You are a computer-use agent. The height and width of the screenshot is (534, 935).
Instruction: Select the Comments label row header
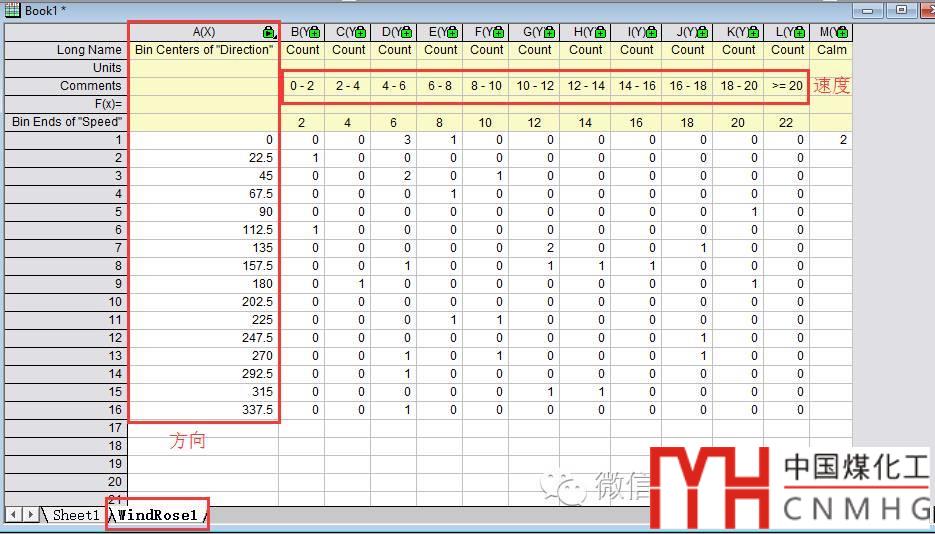click(x=66, y=86)
